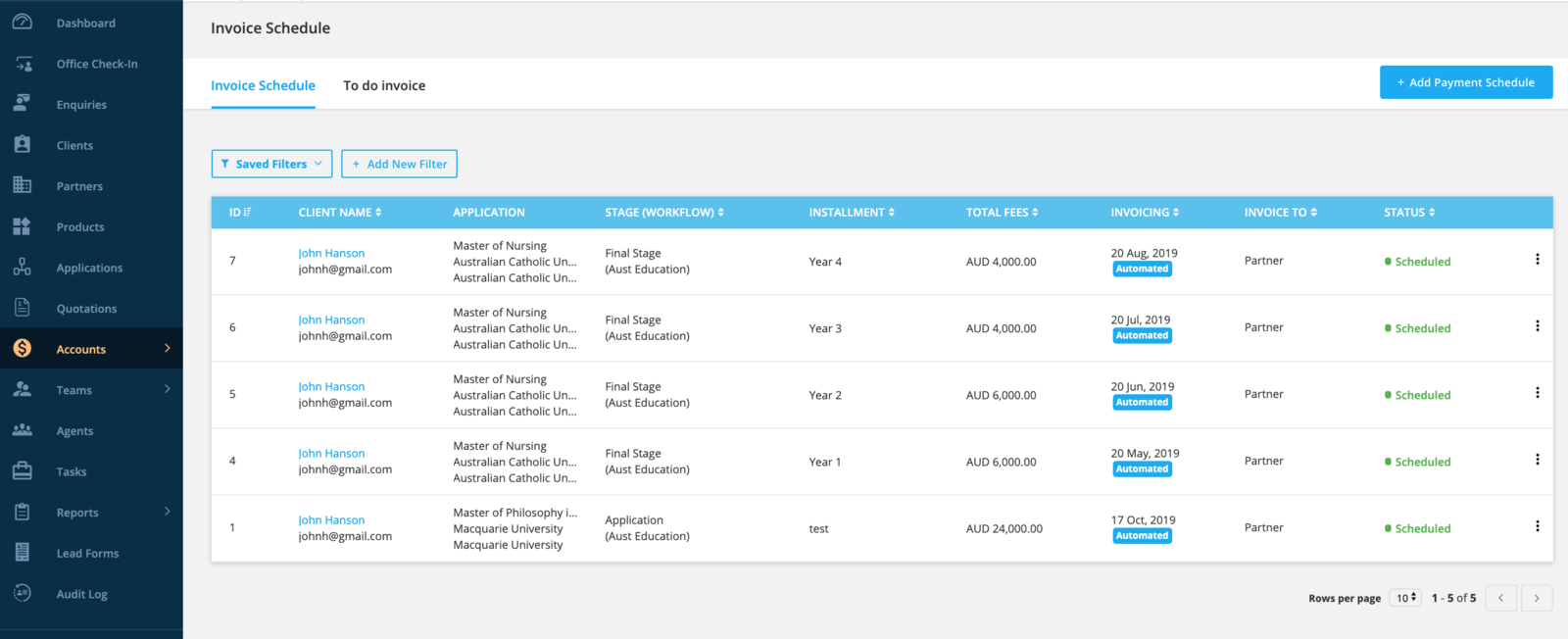This screenshot has width=1568, height=639.
Task: Click Add Payment Schedule button
Action: click(x=1466, y=82)
